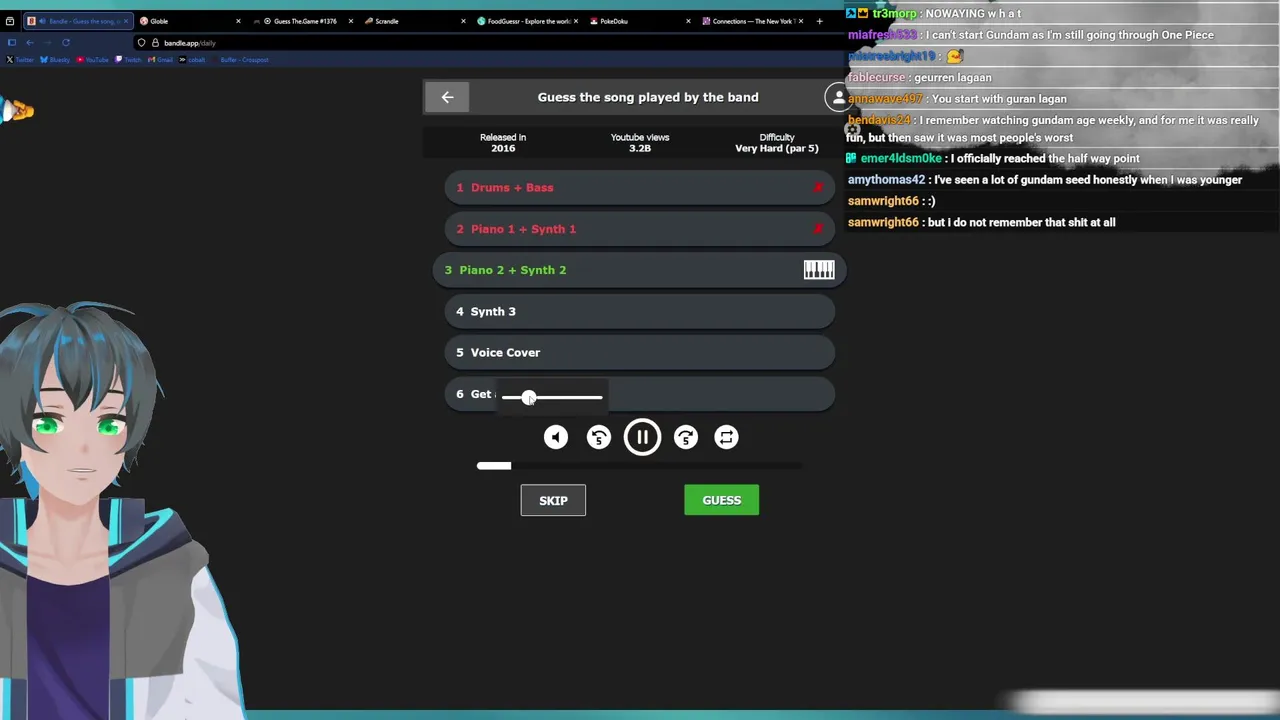Open the user profile icon
1280x720 pixels.
(x=838, y=97)
